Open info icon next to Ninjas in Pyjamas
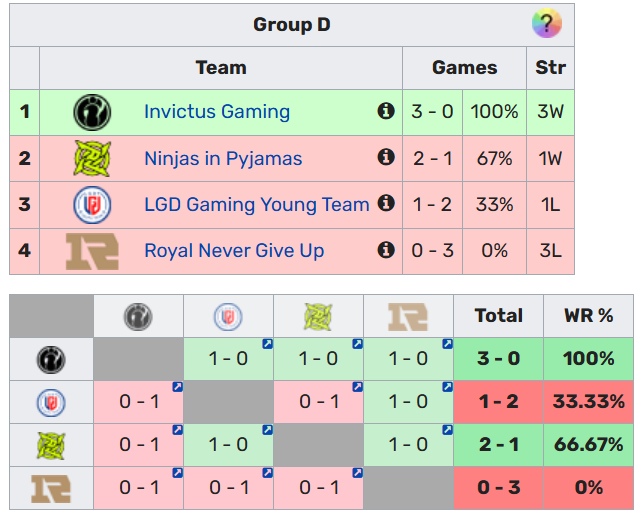 click(x=386, y=157)
